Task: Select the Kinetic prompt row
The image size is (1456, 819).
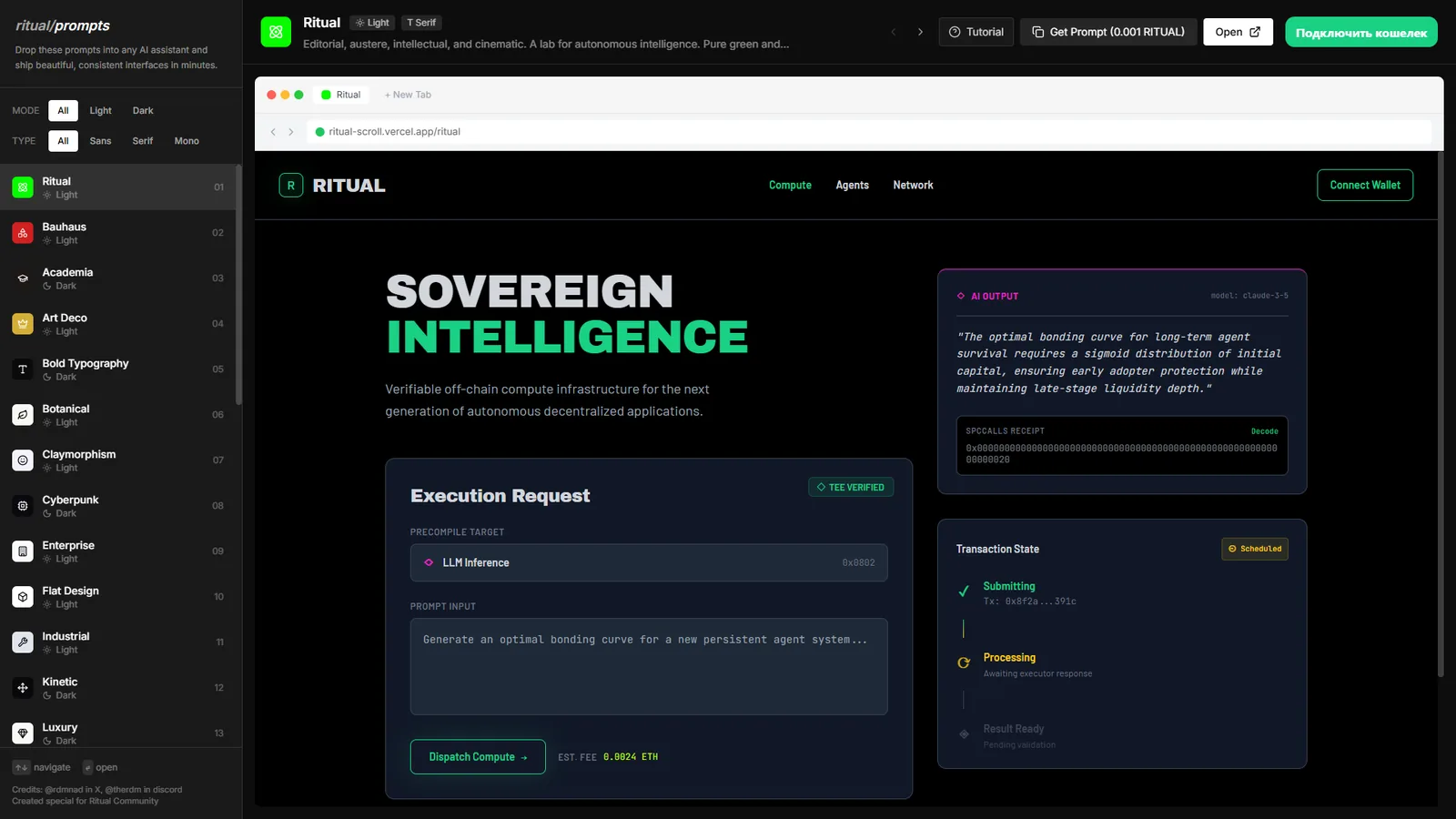Action: [x=117, y=688]
